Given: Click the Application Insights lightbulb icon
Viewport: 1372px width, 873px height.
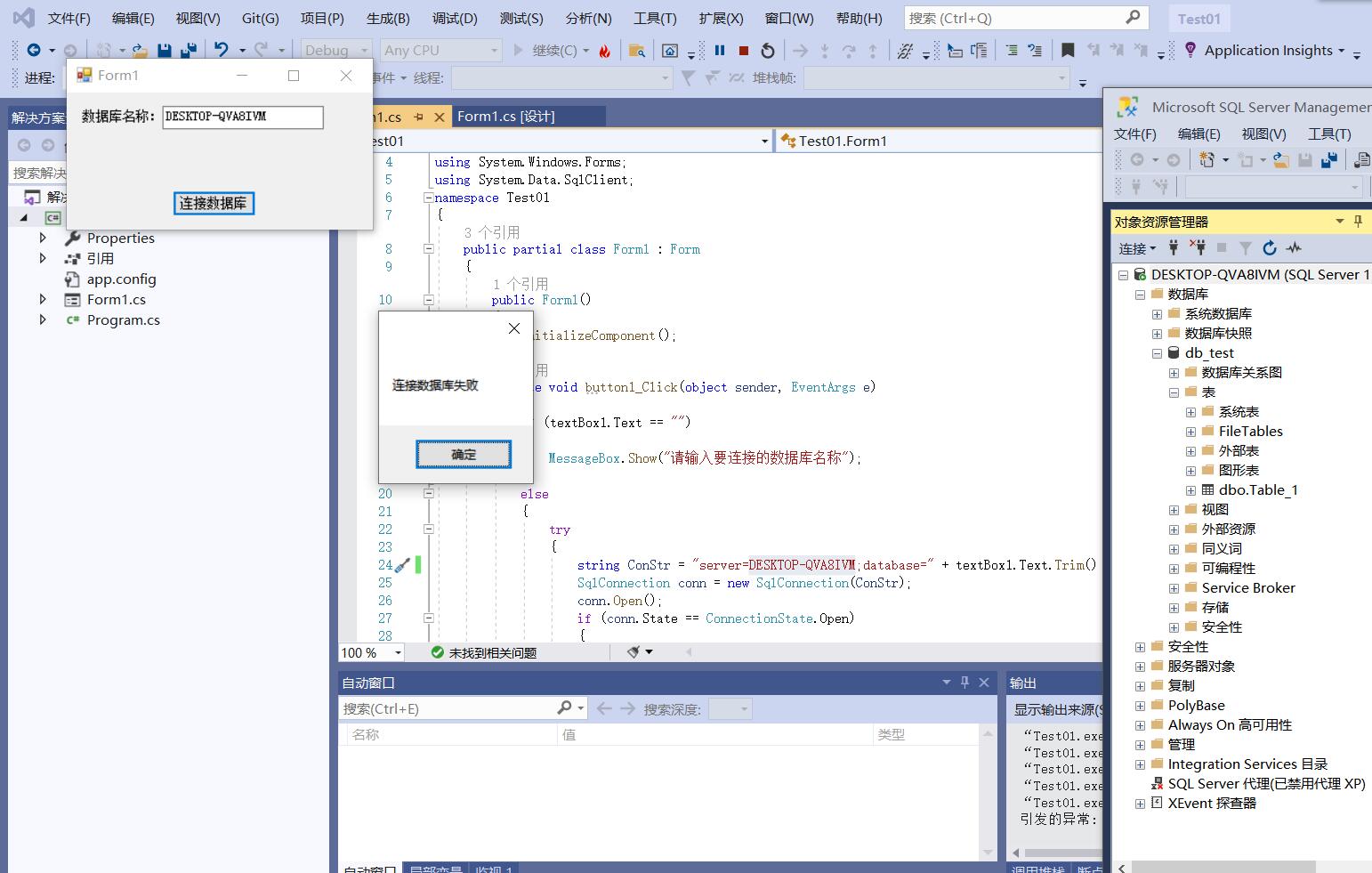Looking at the screenshot, I should [x=1190, y=51].
